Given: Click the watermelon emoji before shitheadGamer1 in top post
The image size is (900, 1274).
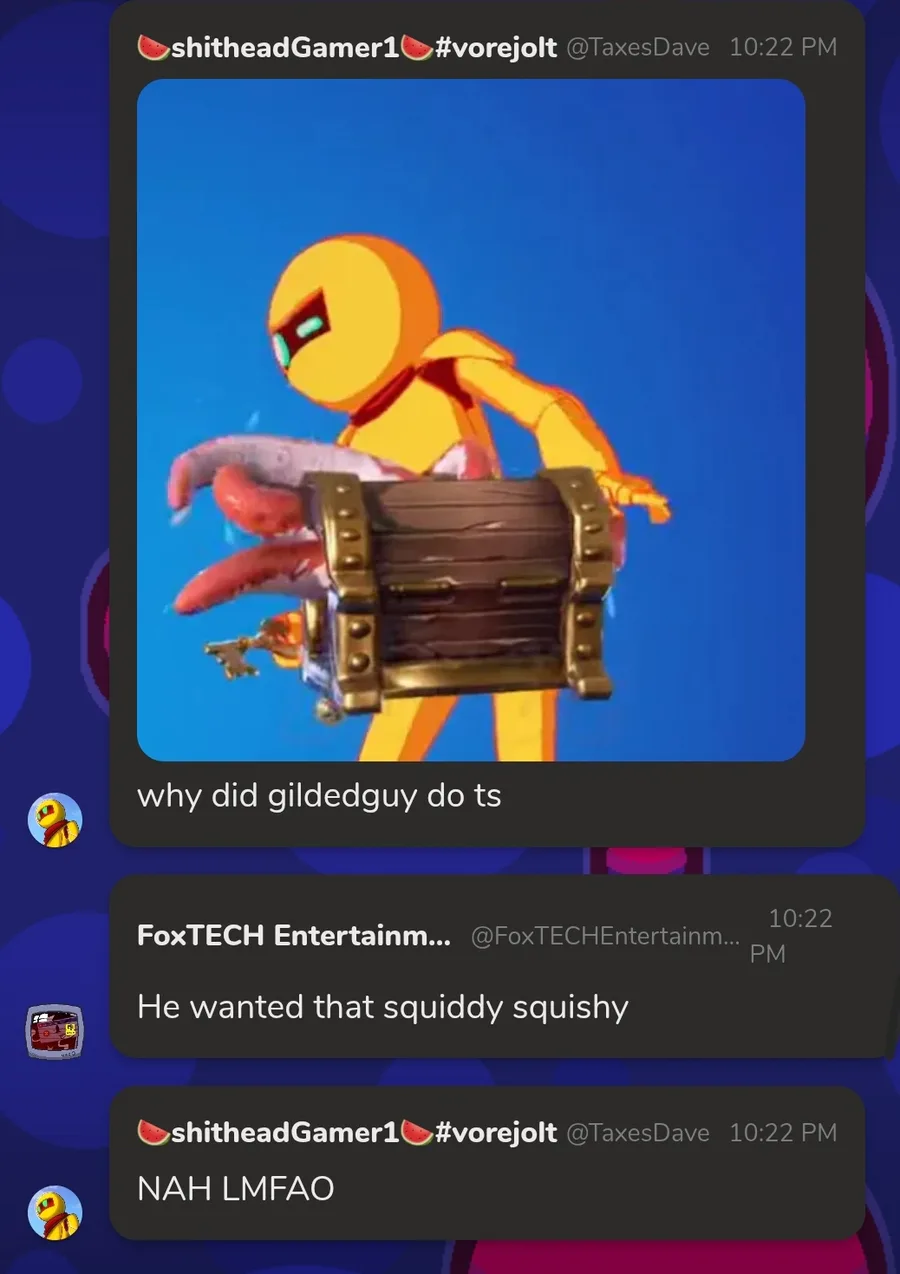Looking at the screenshot, I should 153,47.
